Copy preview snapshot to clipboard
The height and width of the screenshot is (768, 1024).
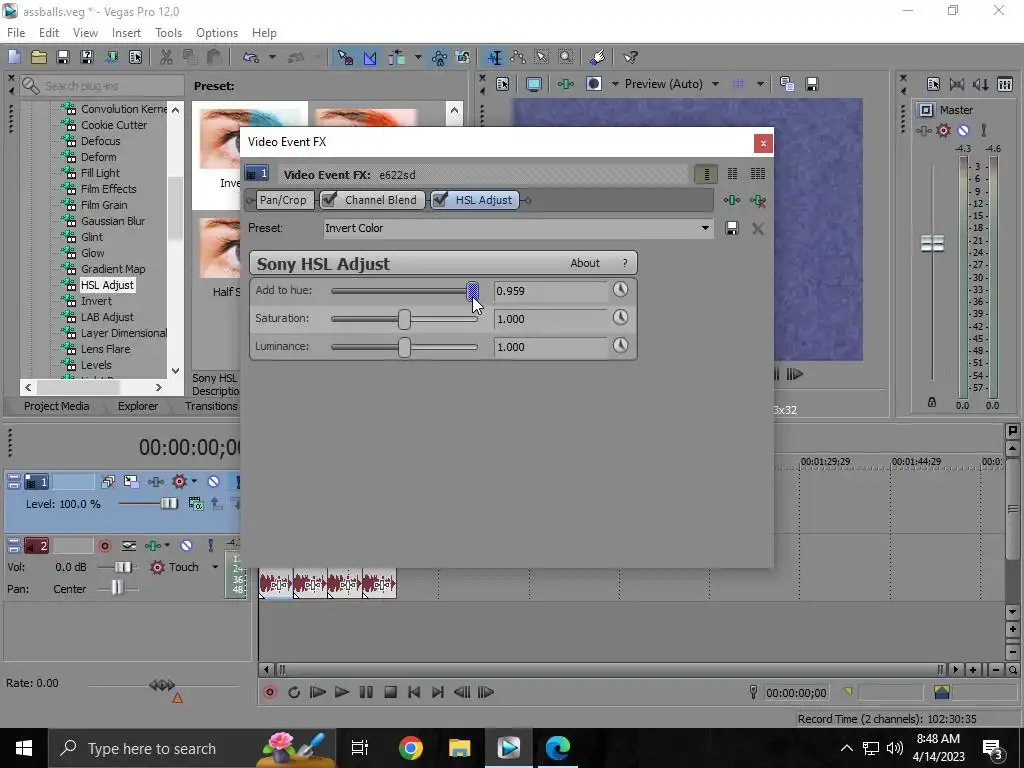point(787,84)
